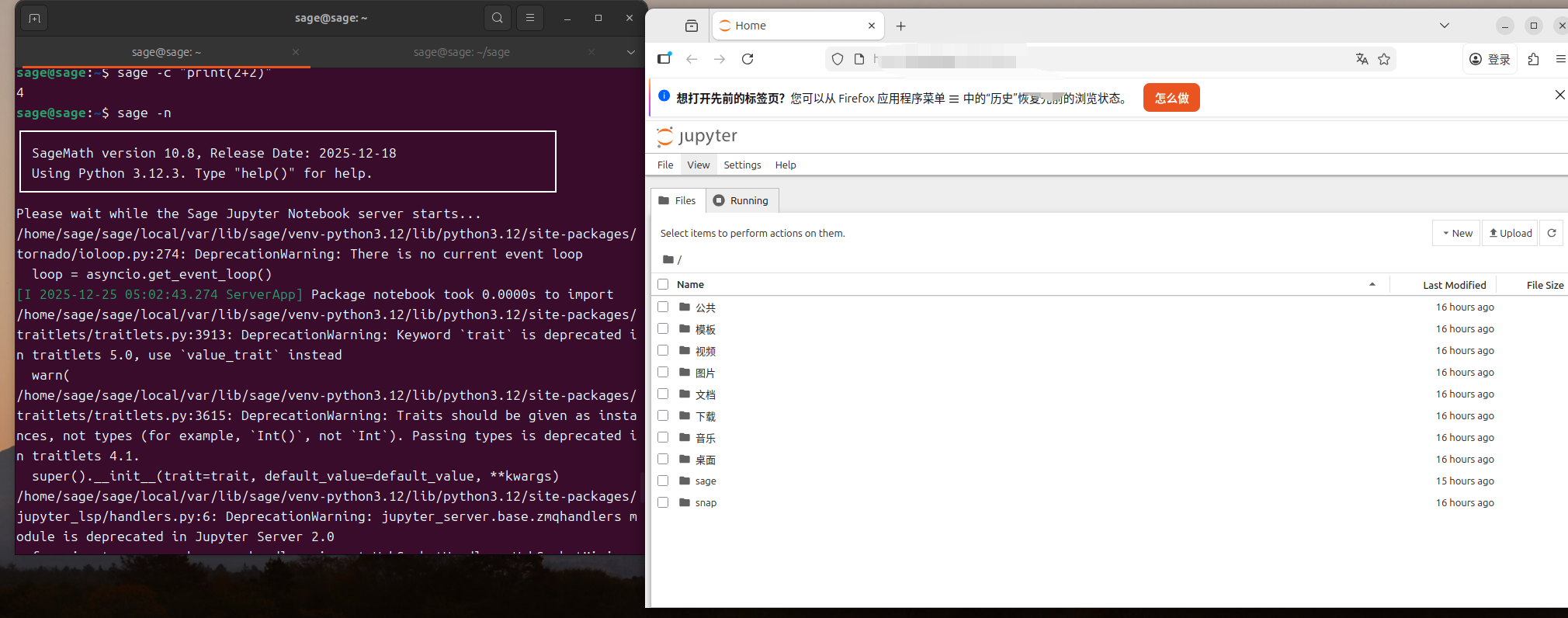Open the snap folder
Viewport: 1568px width, 618px height.
(x=706, y=503)
